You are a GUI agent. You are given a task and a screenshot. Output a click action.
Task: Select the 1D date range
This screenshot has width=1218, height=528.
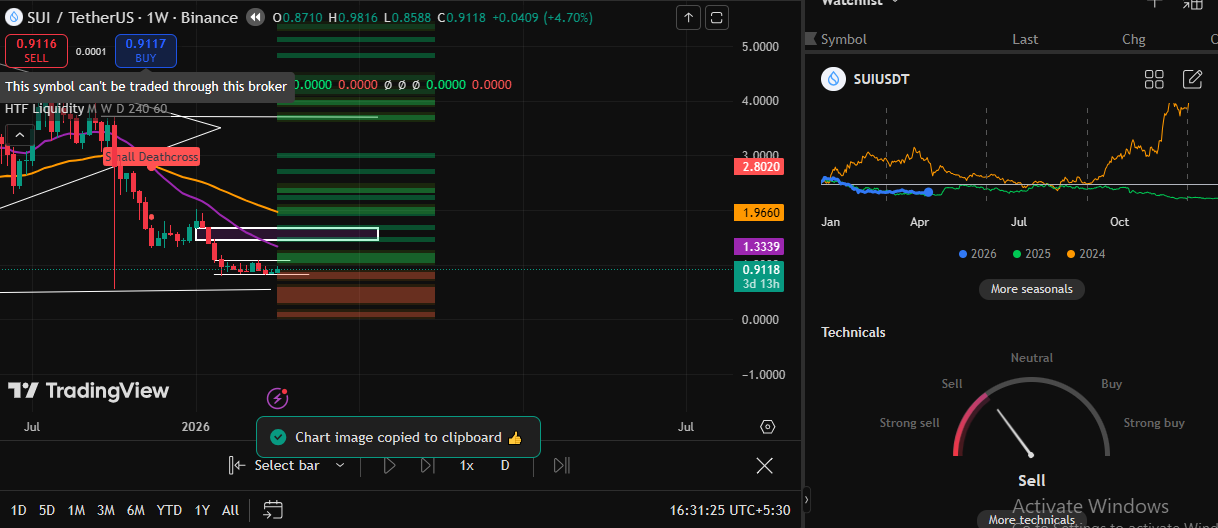[19, 510]
